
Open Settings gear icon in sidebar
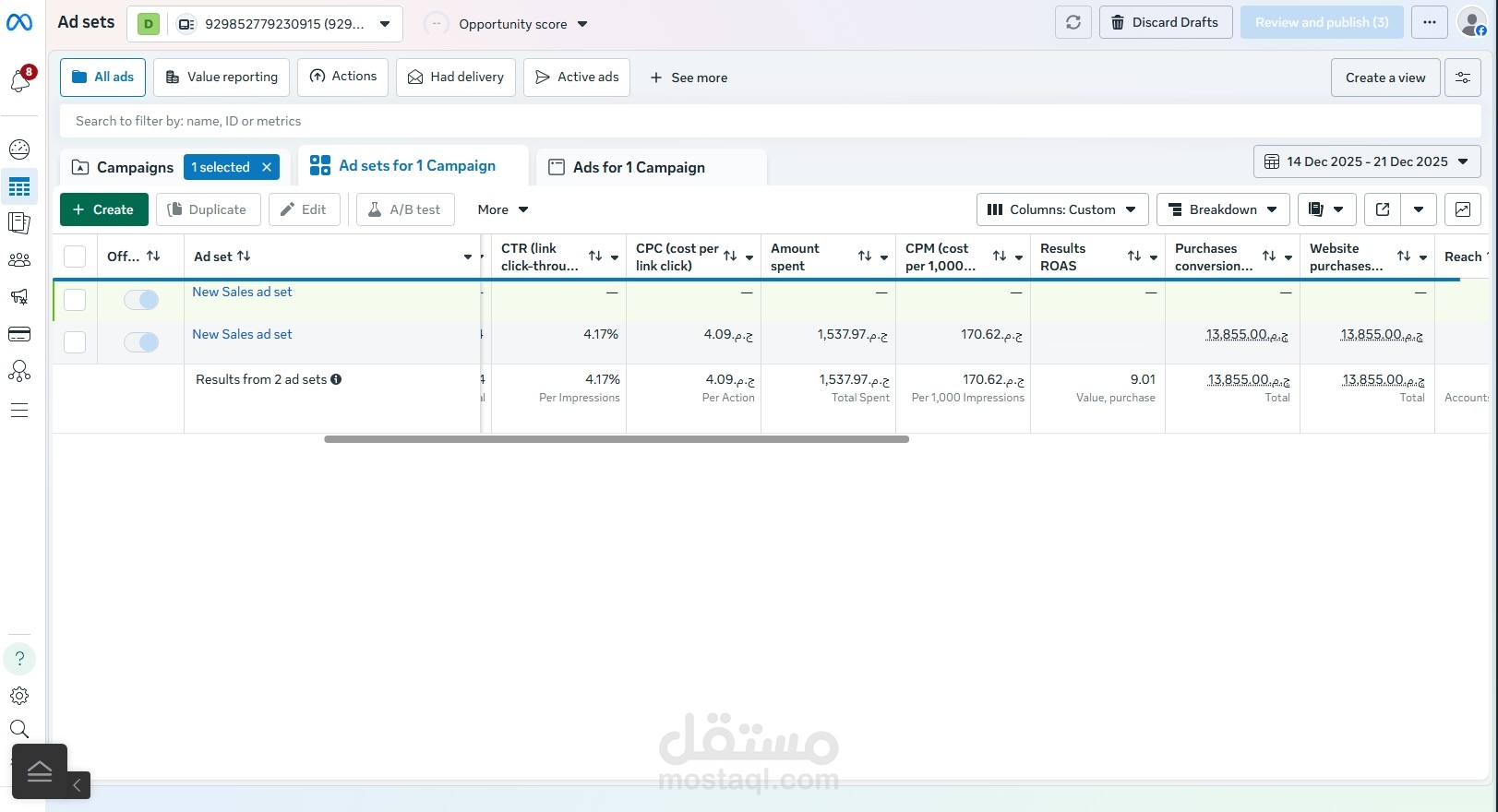click(x=19, y=696)
